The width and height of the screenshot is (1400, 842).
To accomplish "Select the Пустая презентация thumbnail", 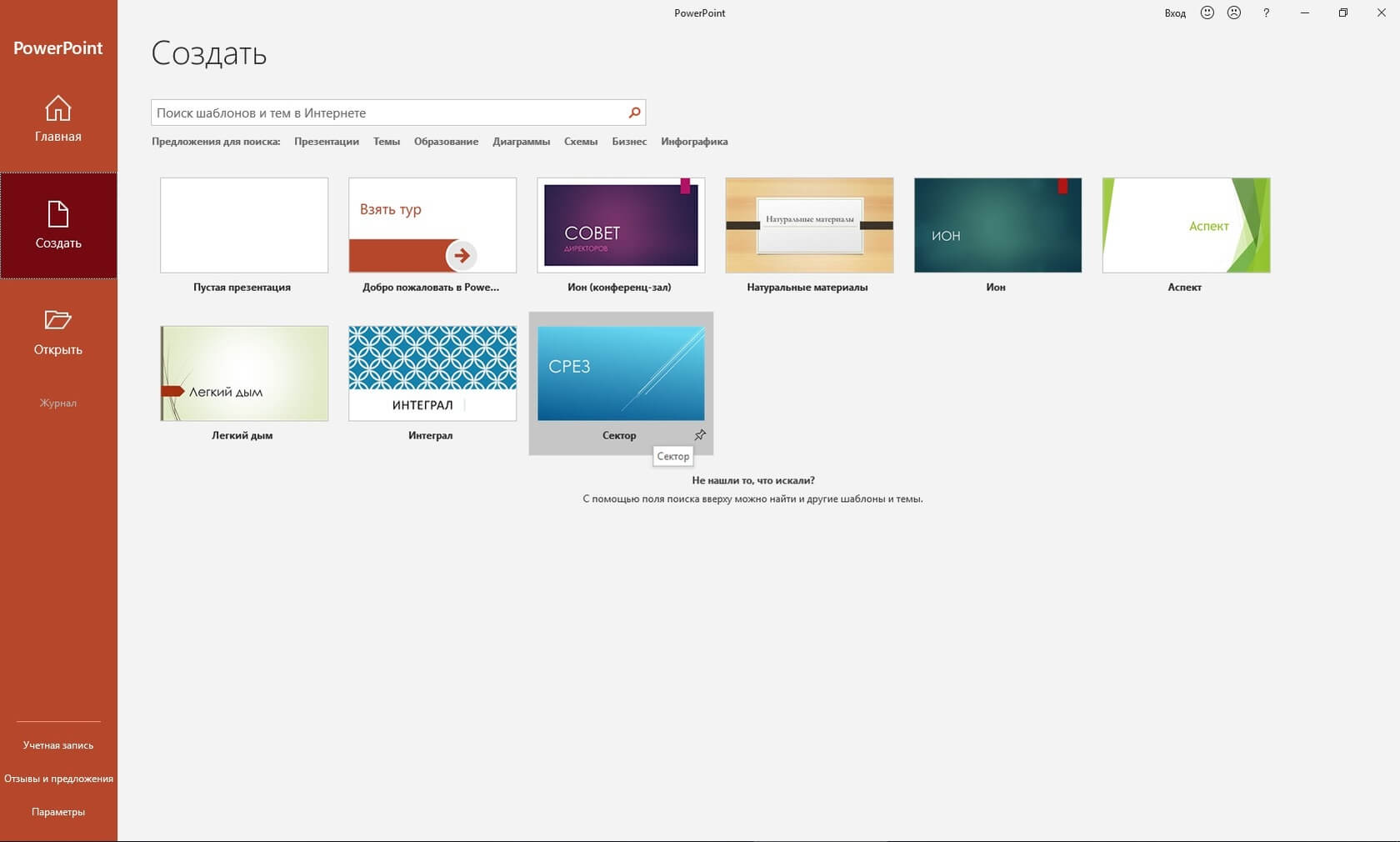I will click(x=244, y=225).
